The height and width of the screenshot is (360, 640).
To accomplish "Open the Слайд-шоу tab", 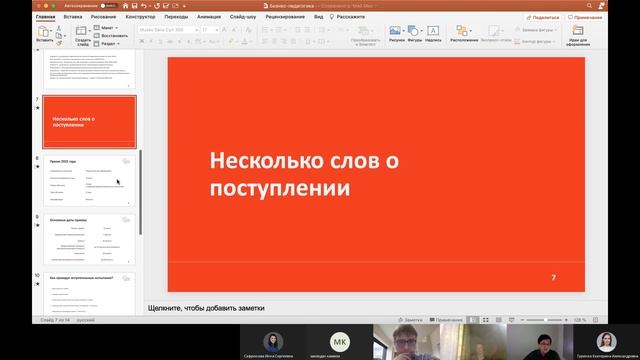I will (243, 17).
